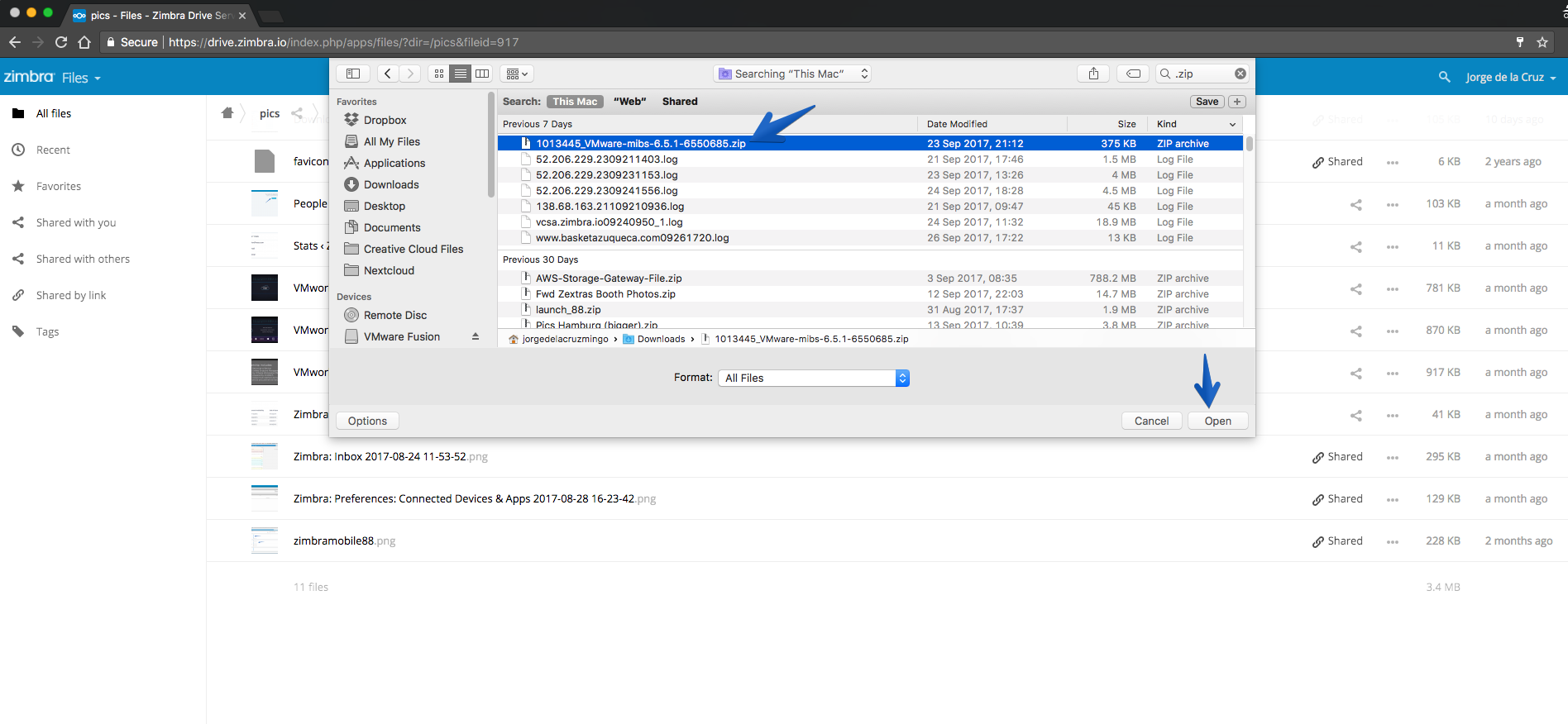1568x724 pixels.
Task: Select AWS-Storage-Gateway-File.zip file
Action: pyautogui.click(x=870, y=279)
